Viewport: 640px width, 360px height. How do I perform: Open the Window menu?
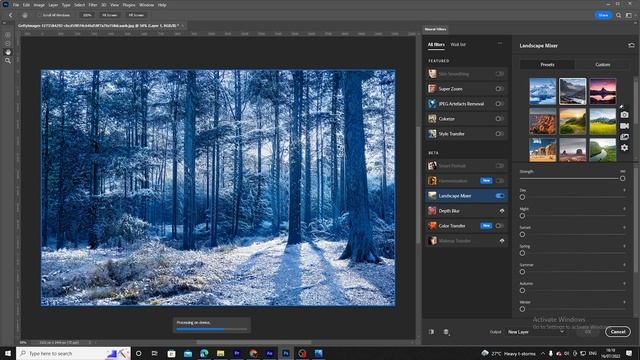coord(147,5)
